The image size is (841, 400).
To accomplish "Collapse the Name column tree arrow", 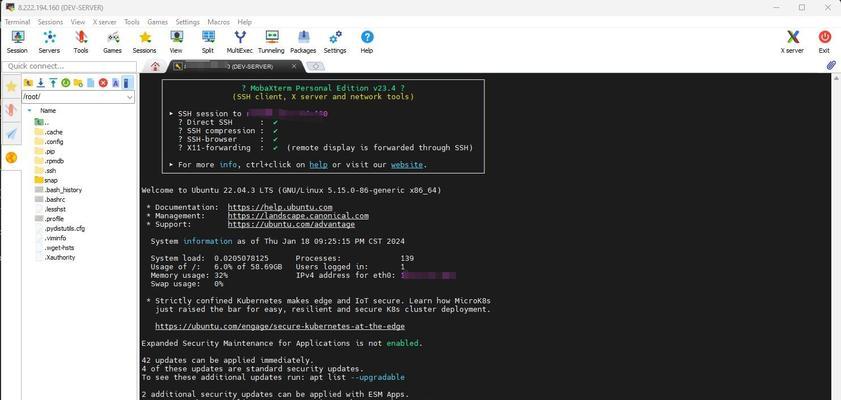I will [29, 110].
